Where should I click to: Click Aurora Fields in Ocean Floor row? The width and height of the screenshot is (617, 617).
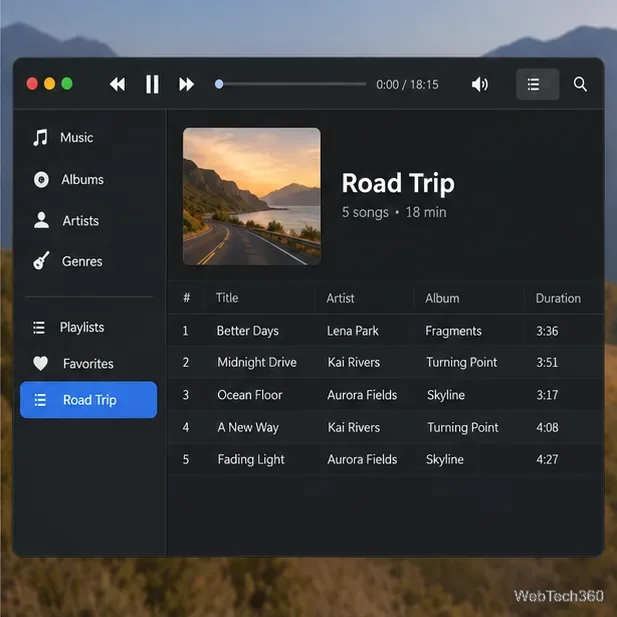(x=362, y=395)
